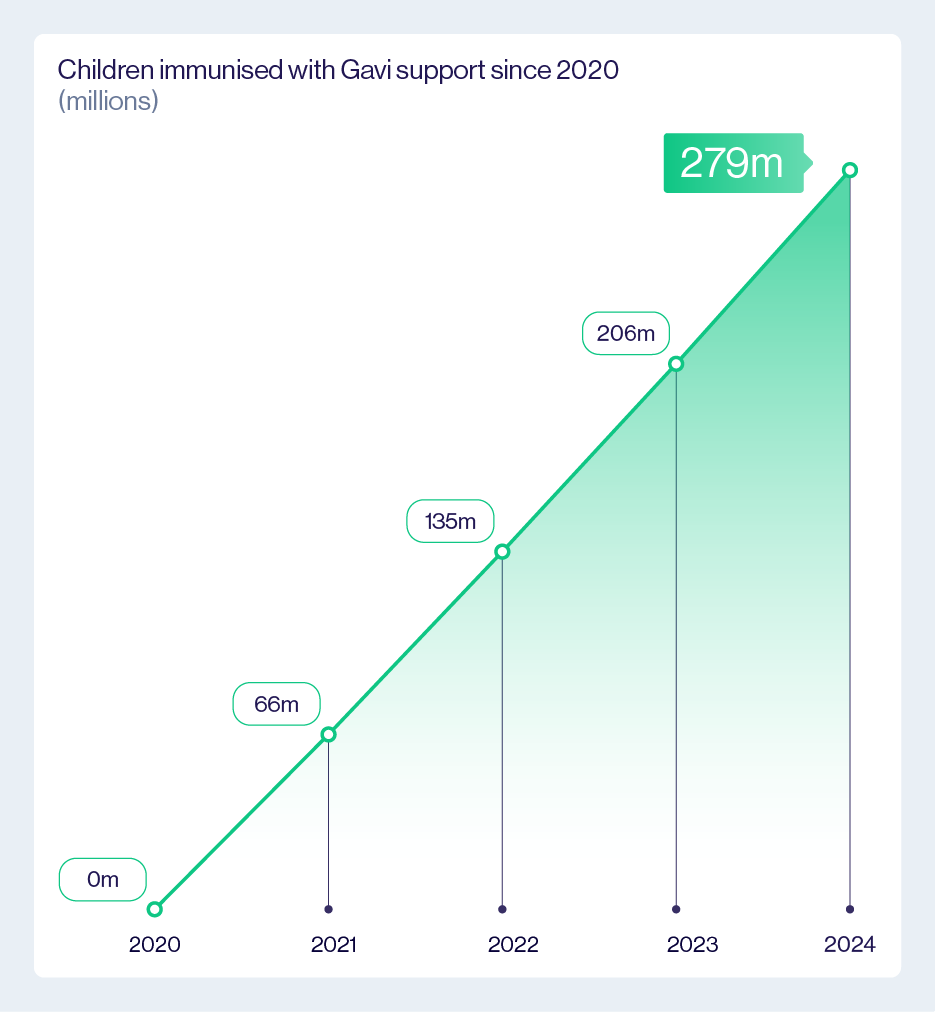
Task: Select the 135m value label
Action: tap(450, 521)
